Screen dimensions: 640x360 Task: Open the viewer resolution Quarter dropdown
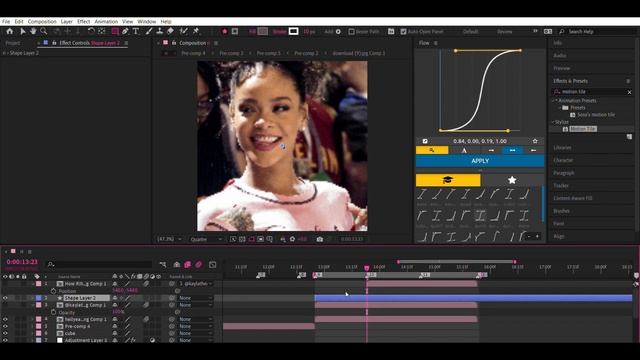pos(206,239)
